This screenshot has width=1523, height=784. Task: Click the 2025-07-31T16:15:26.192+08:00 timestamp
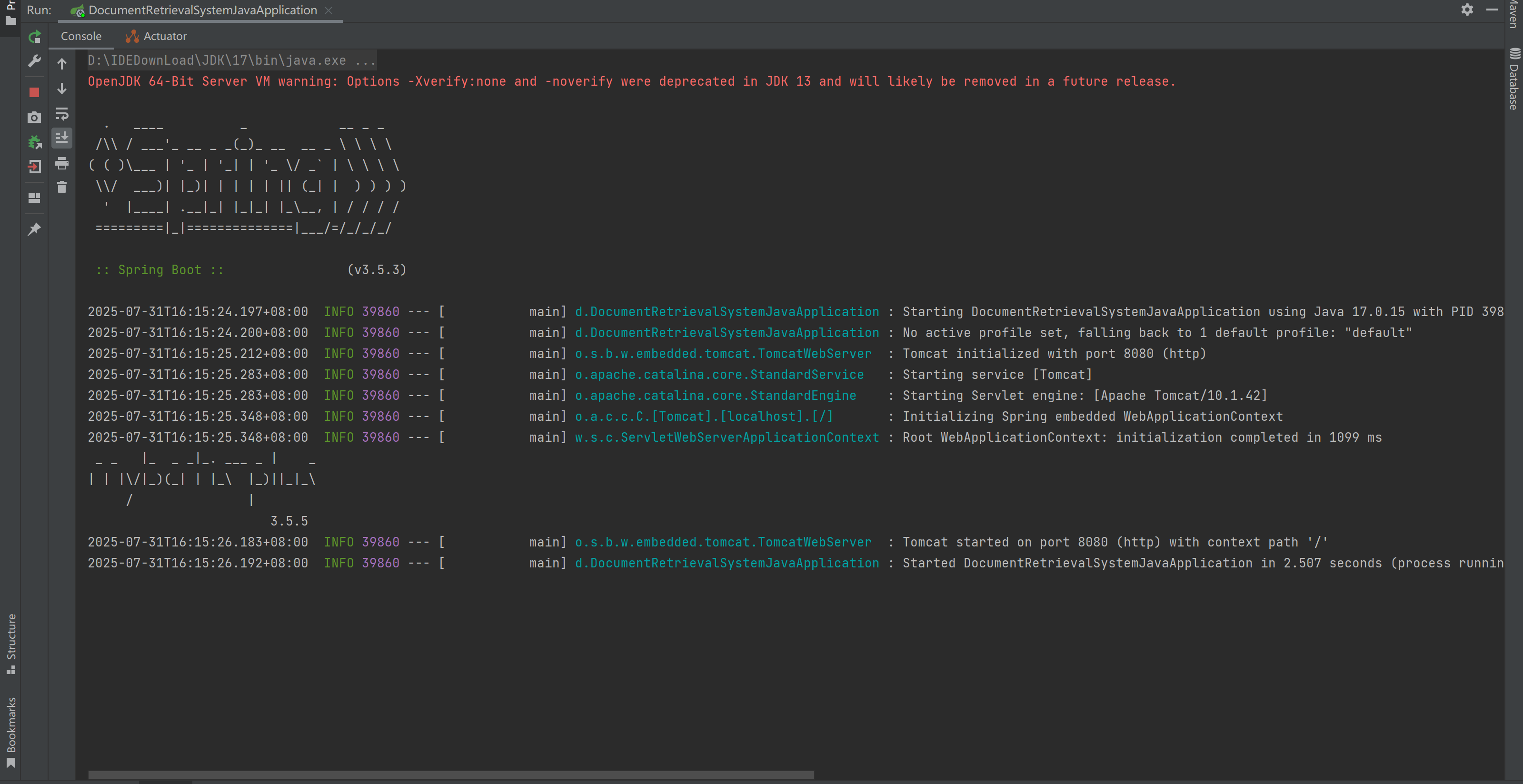click(198, 563)
